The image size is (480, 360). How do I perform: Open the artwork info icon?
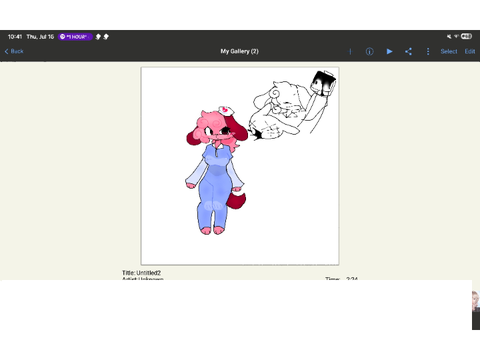[369, 51]
